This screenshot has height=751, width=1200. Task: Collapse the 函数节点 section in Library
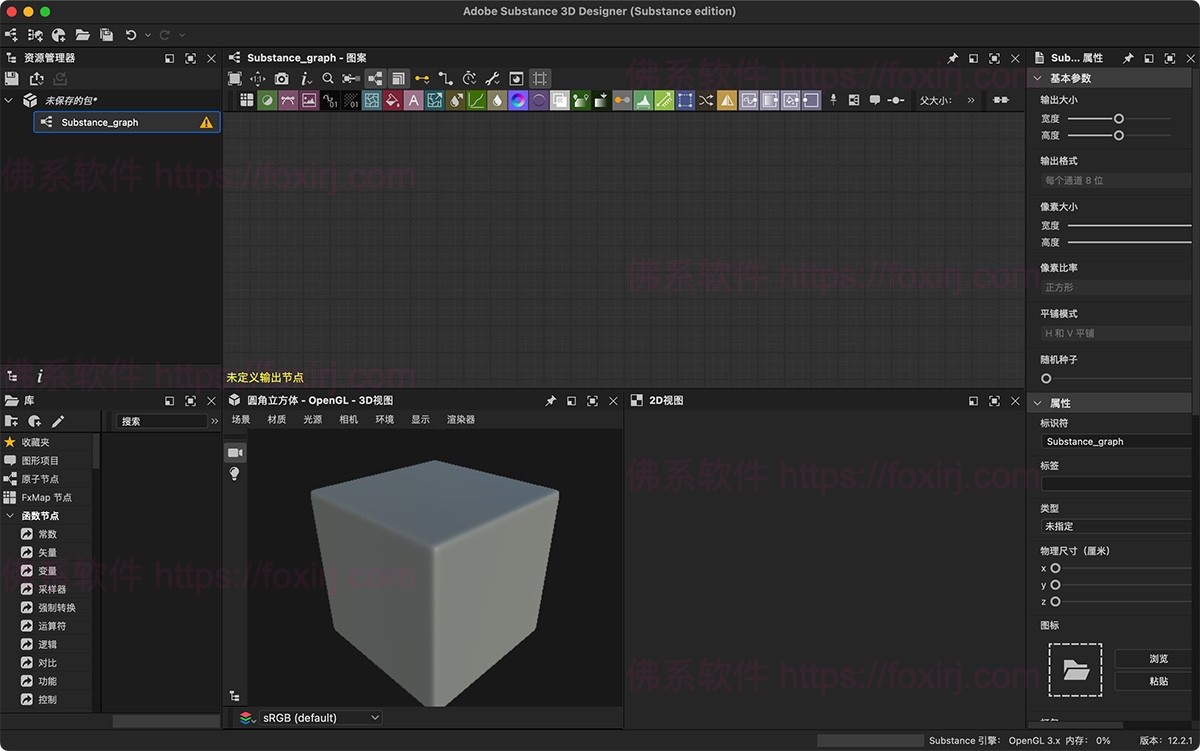click(x=10, y=515)
